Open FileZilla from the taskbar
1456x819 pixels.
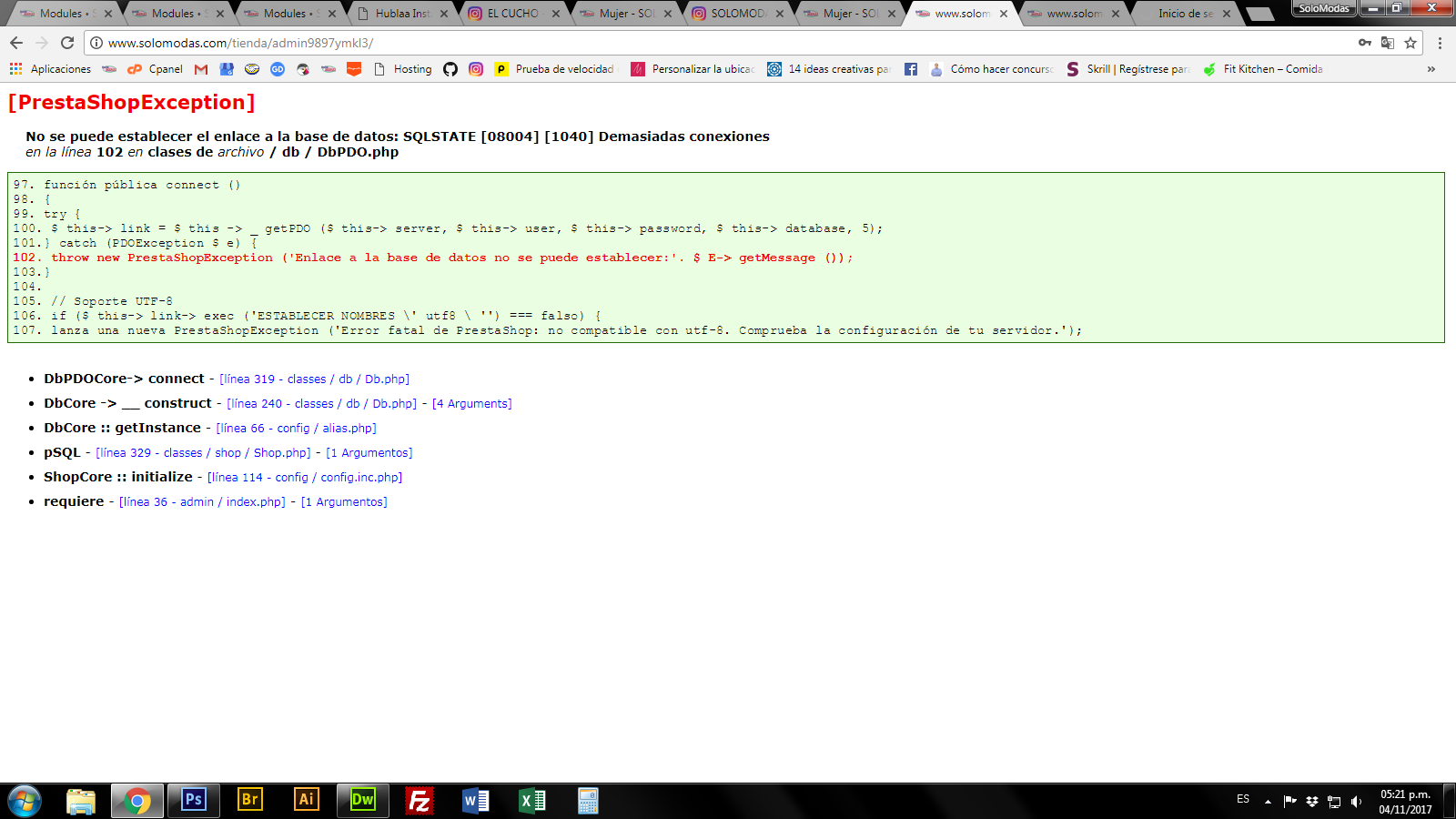[x=420, y=801]
